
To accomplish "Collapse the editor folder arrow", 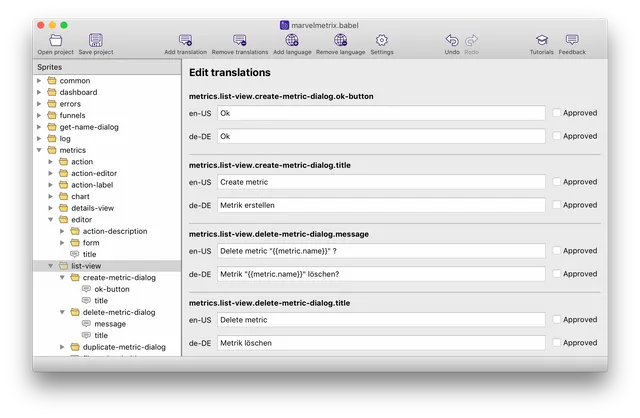I will [x=51, y=219].
